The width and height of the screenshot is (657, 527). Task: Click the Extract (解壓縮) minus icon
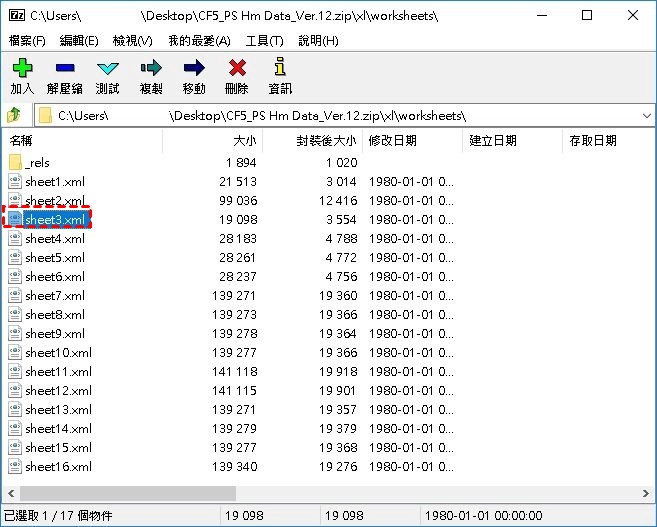(65, 67)
